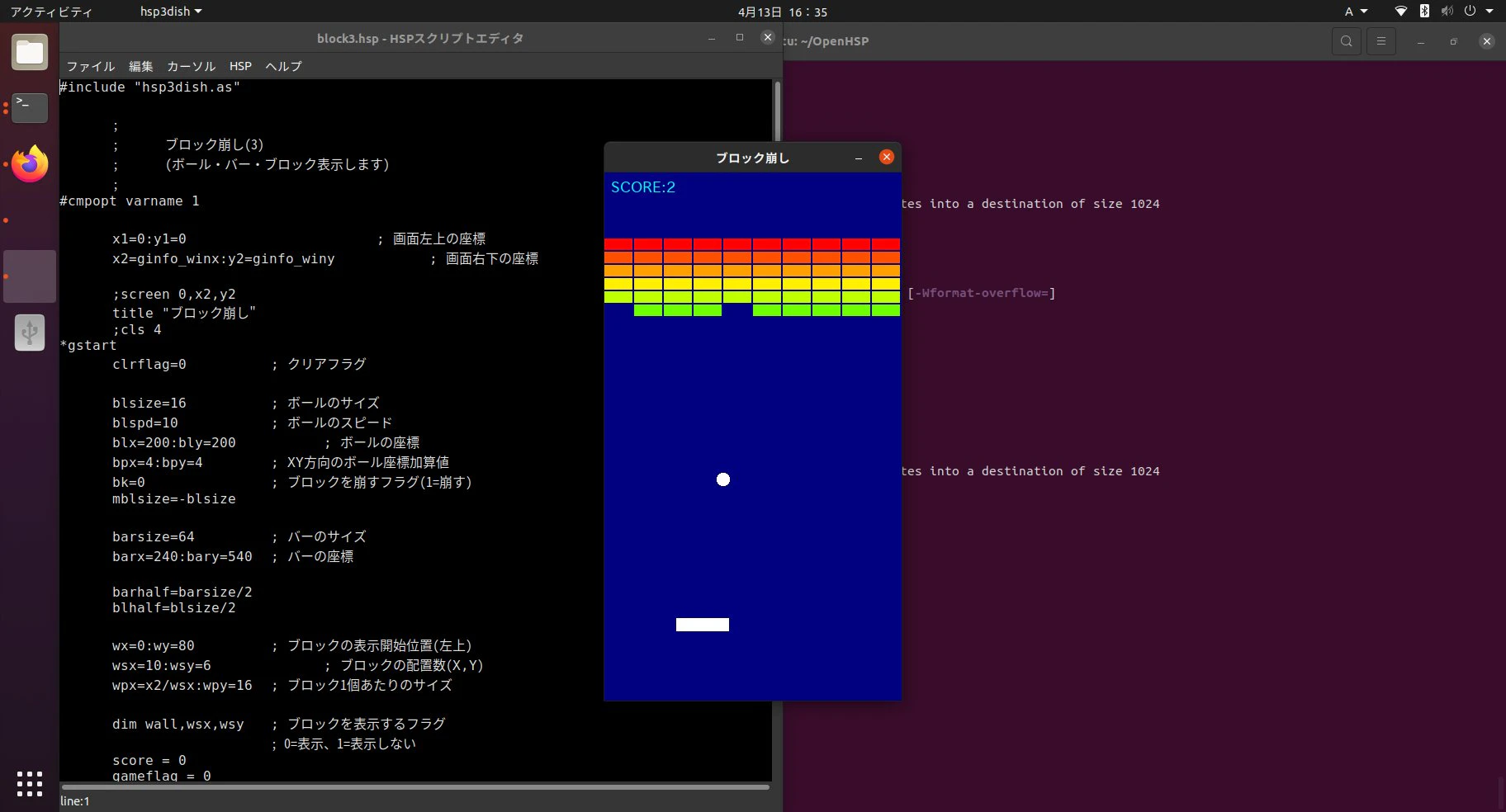
Task: Open Terminal from the dock
Action: 30,107
